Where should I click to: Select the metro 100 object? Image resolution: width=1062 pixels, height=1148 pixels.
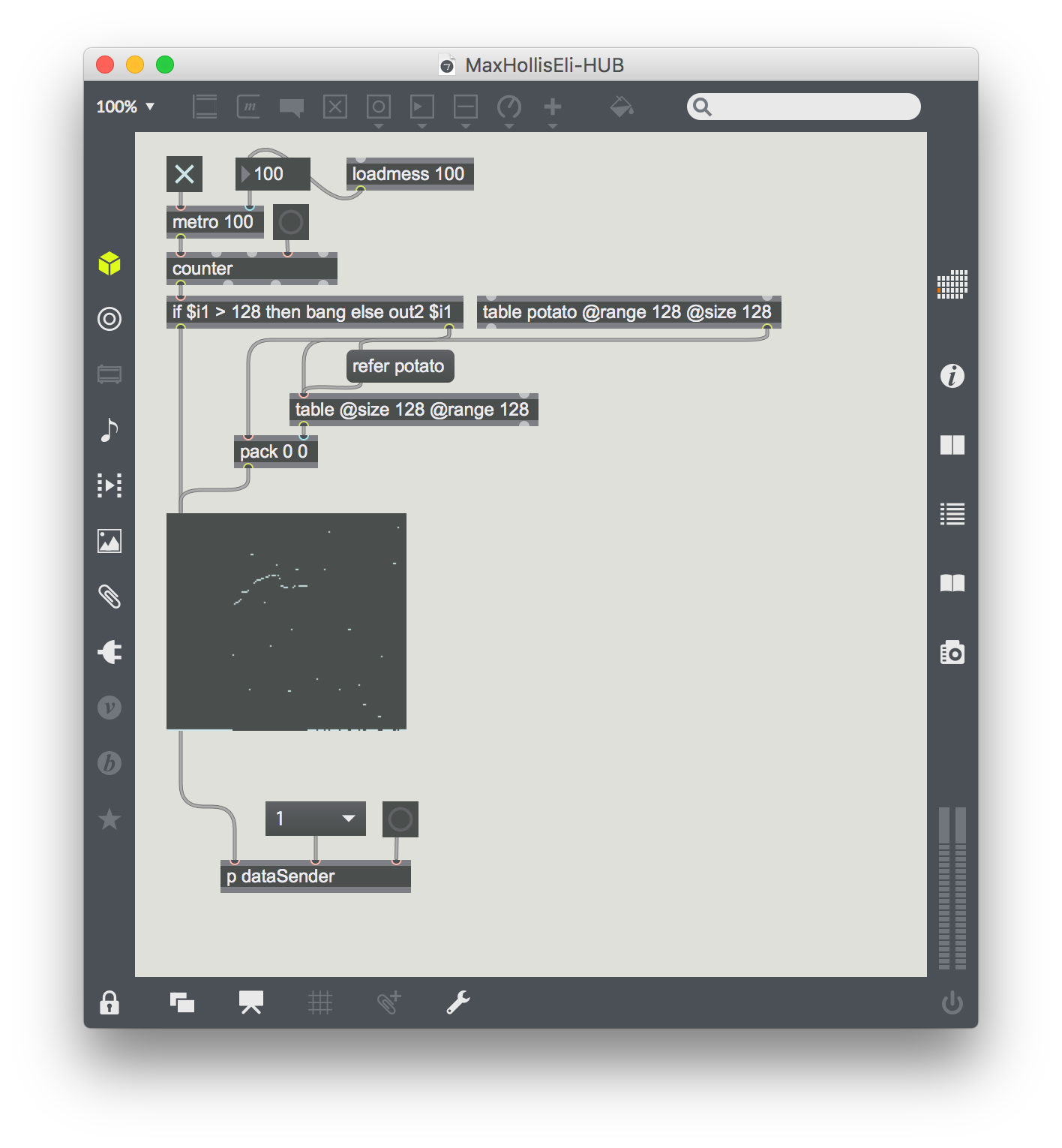[214, 222]
